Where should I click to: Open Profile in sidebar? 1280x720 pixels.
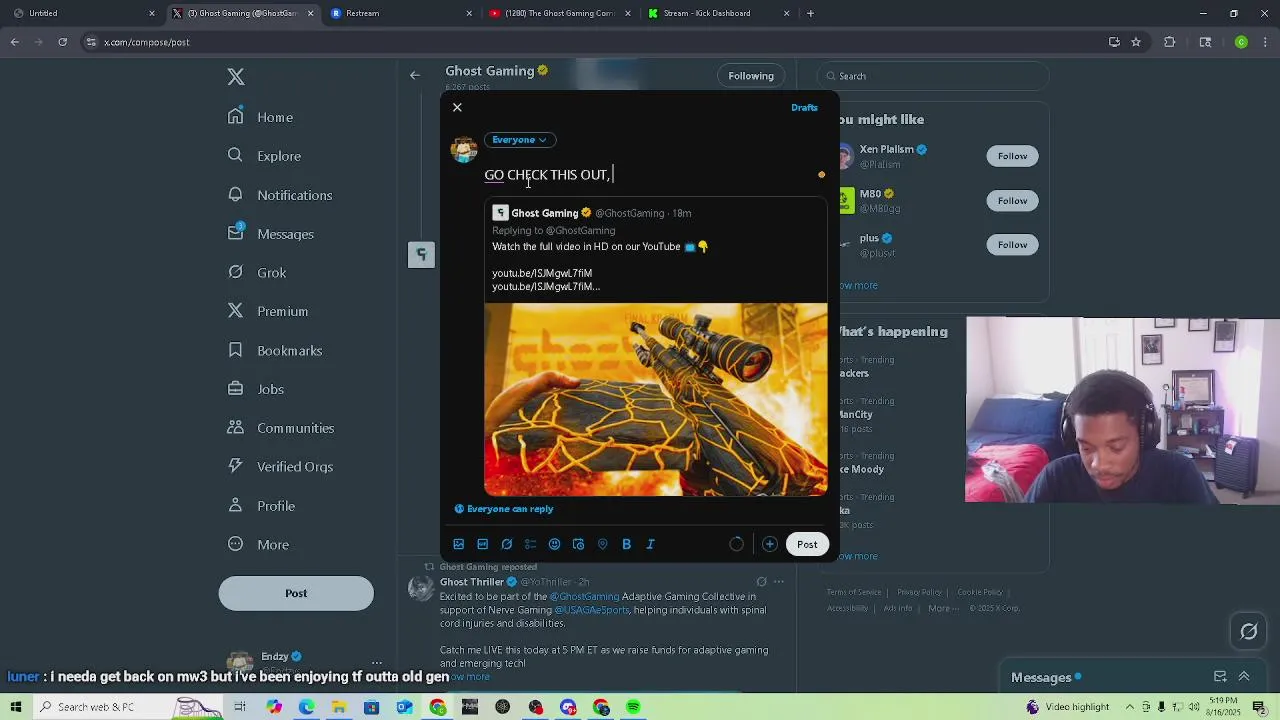[x=261, y=506]
